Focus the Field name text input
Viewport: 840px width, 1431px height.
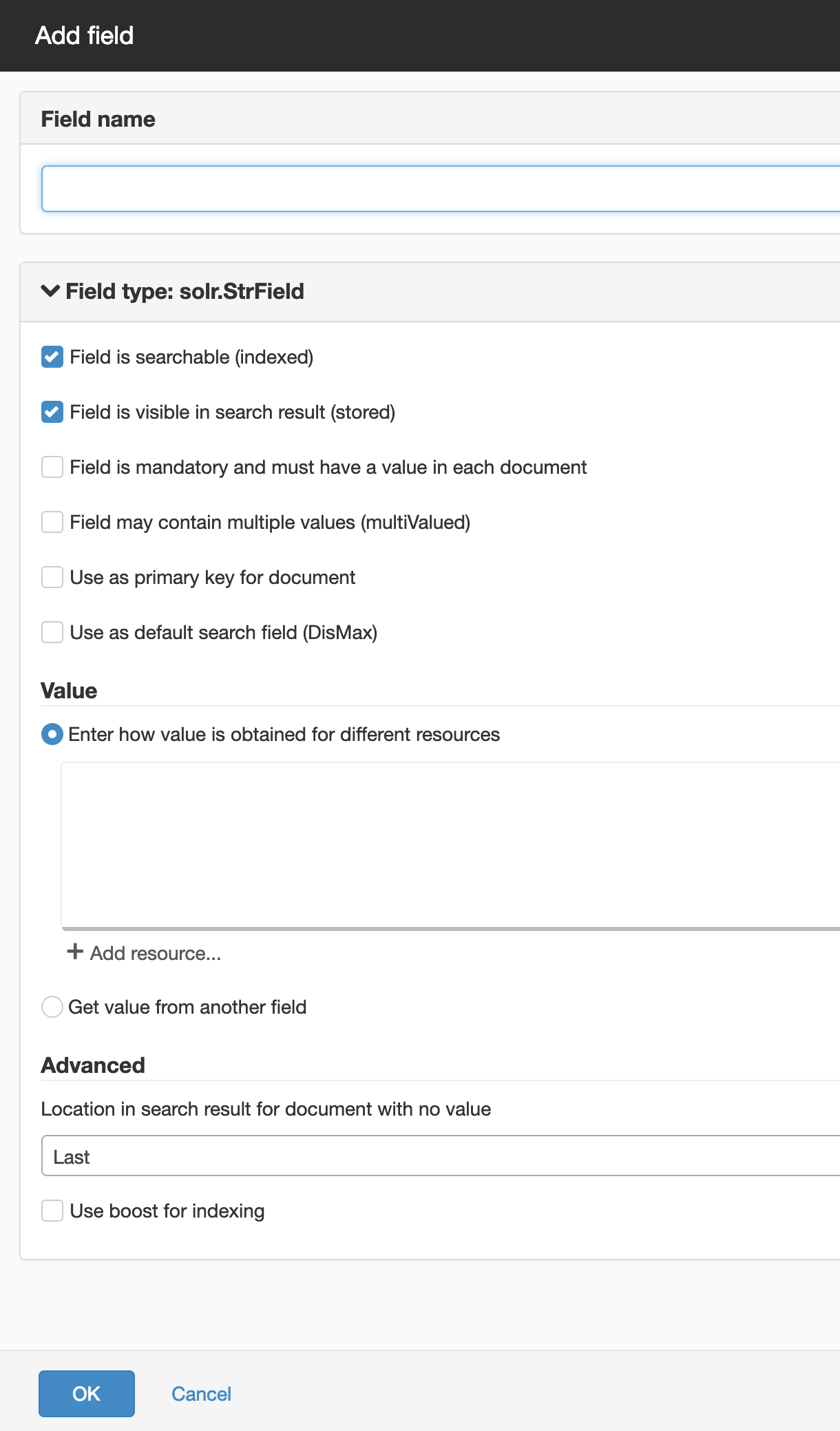coord(441,189)
